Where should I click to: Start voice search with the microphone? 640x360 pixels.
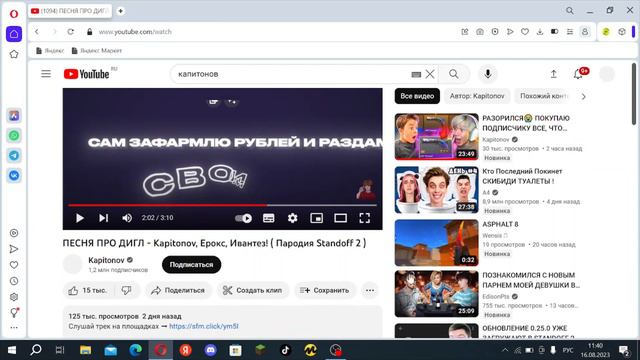488,74
